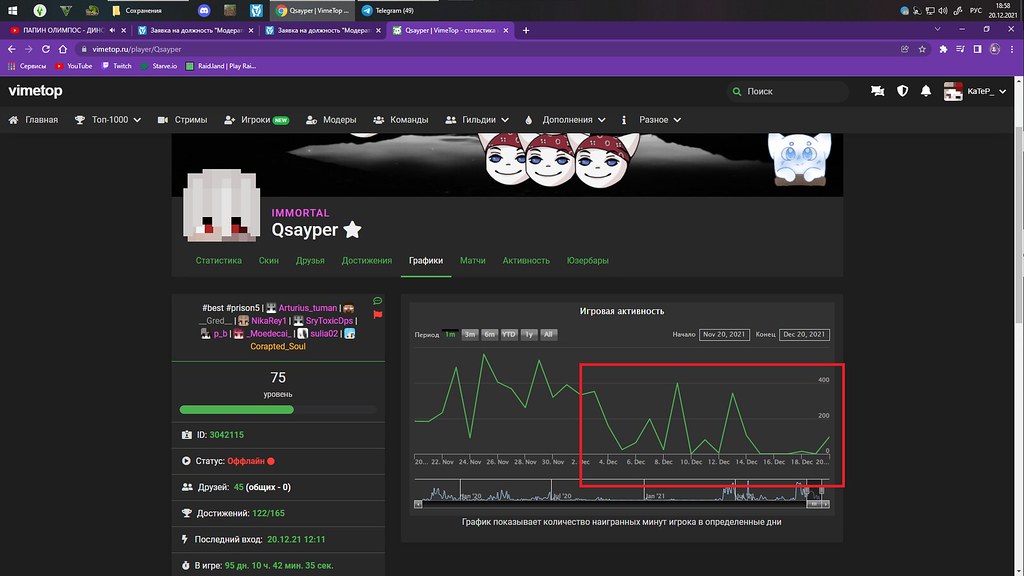Open the browser extensions puzzle icon

(x=942, y=48)
